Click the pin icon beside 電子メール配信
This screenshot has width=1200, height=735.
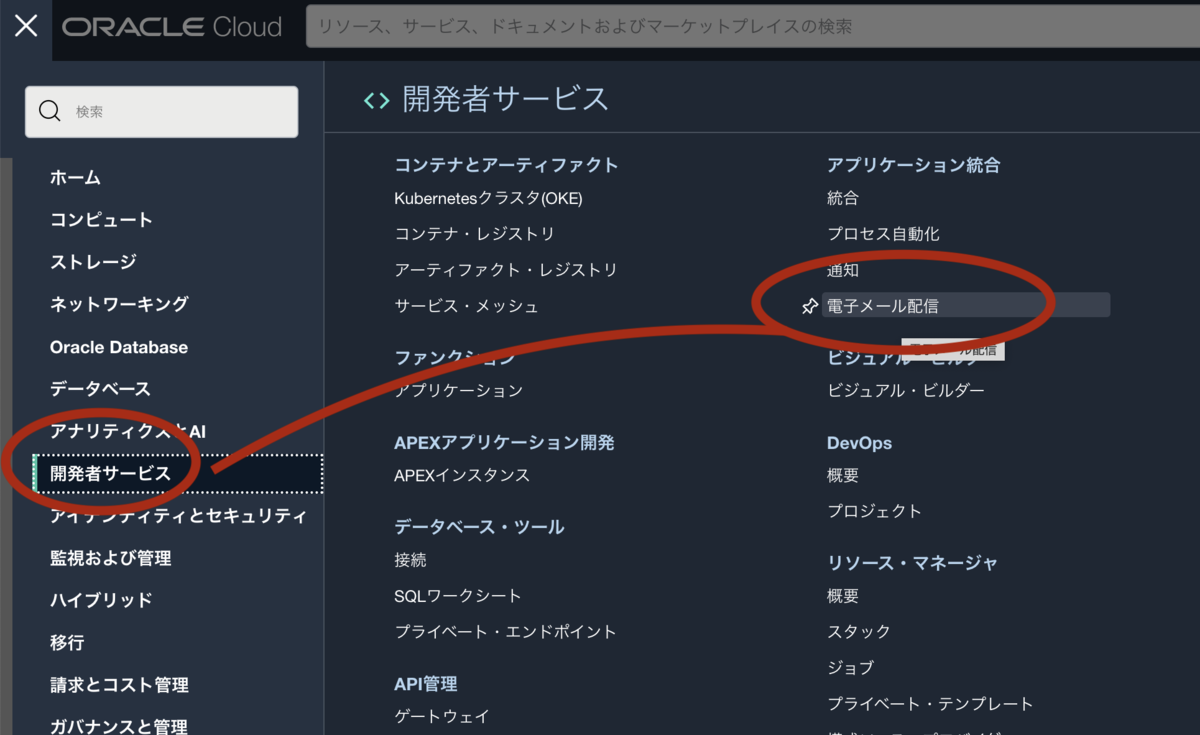(x=810, y=306)
